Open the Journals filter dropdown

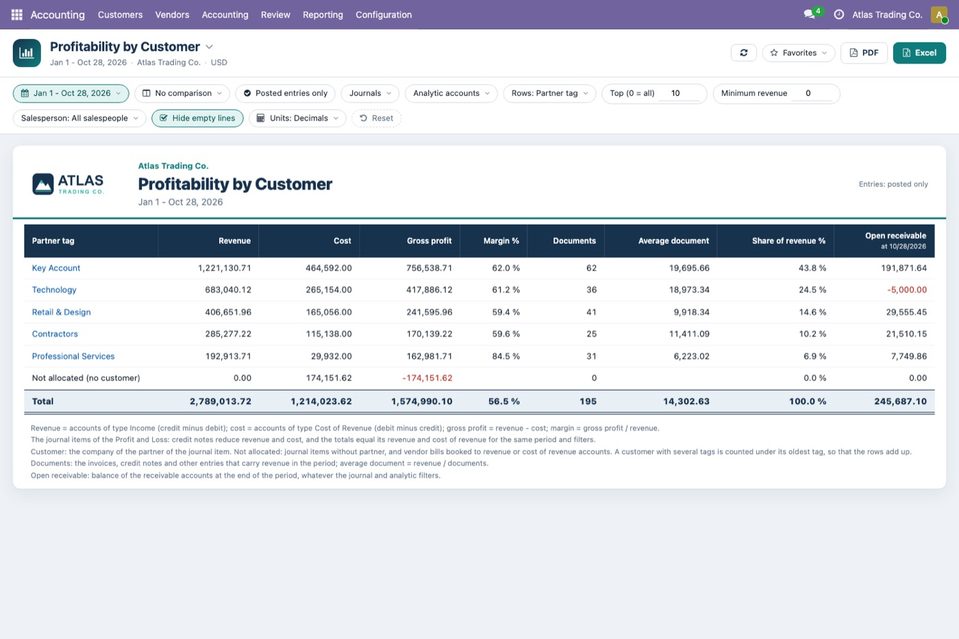coord(370,93)
